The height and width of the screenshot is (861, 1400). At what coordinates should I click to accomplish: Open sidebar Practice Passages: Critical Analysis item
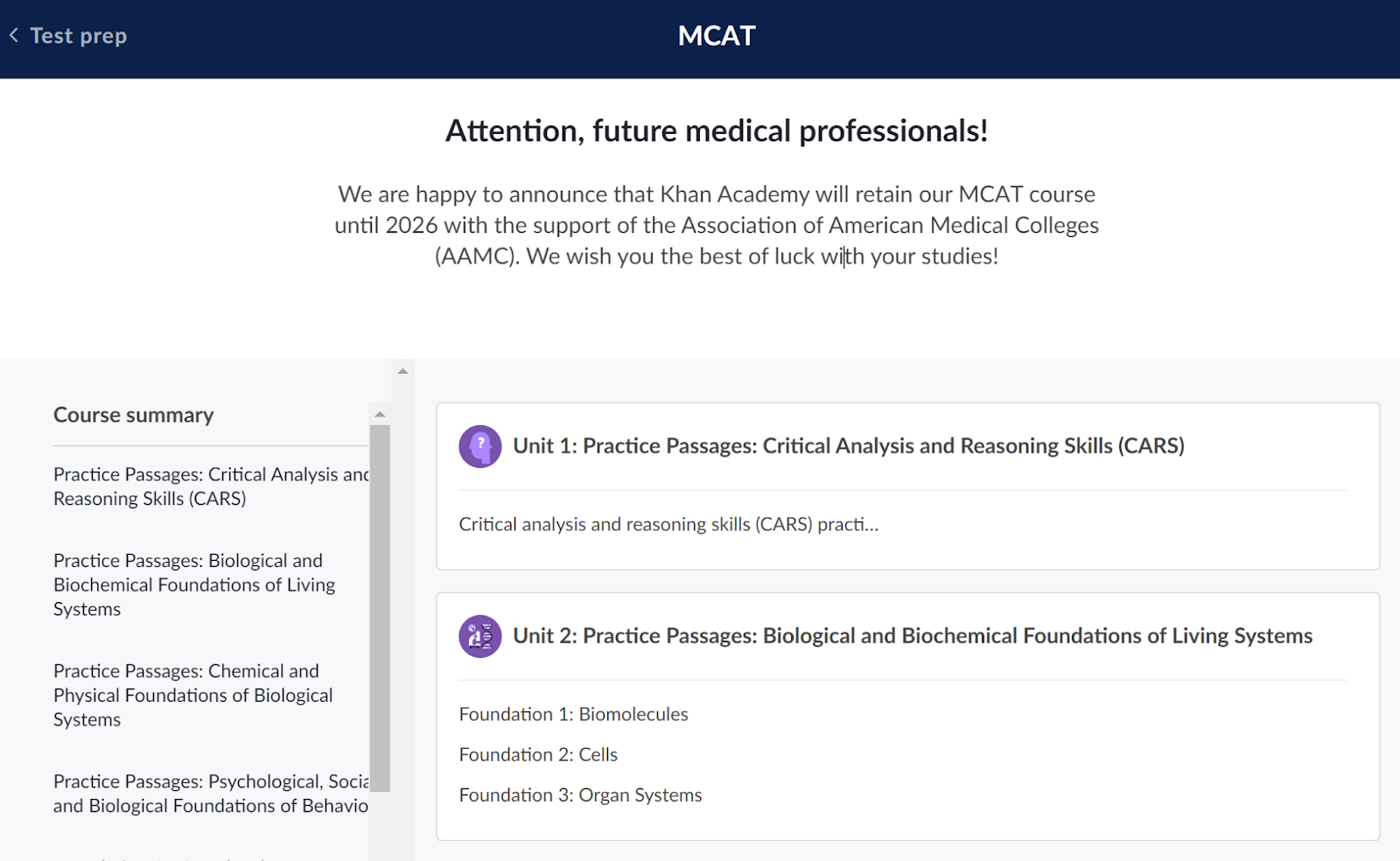[211, 486]
